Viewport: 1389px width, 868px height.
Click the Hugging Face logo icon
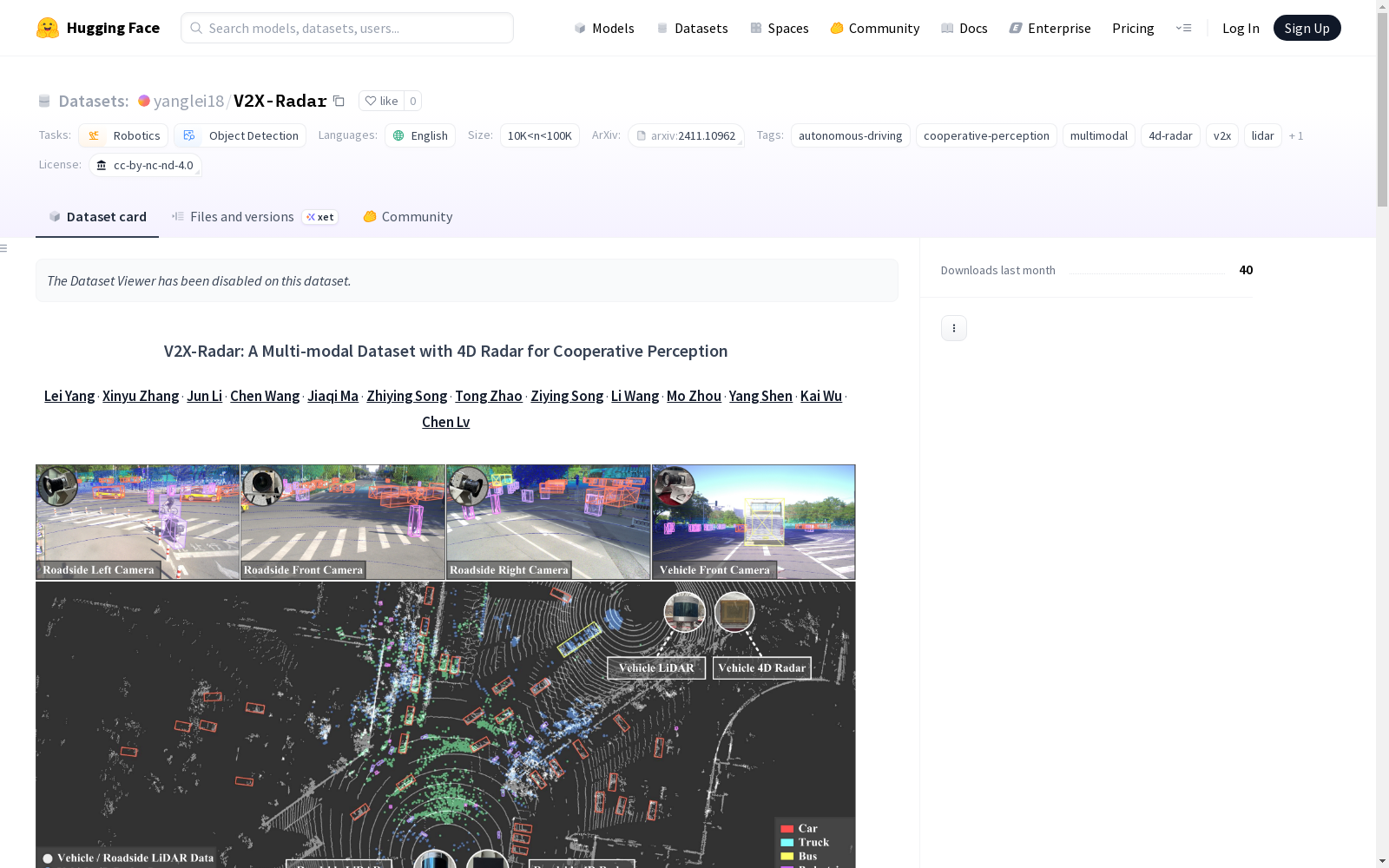click(x=48, y=28)
